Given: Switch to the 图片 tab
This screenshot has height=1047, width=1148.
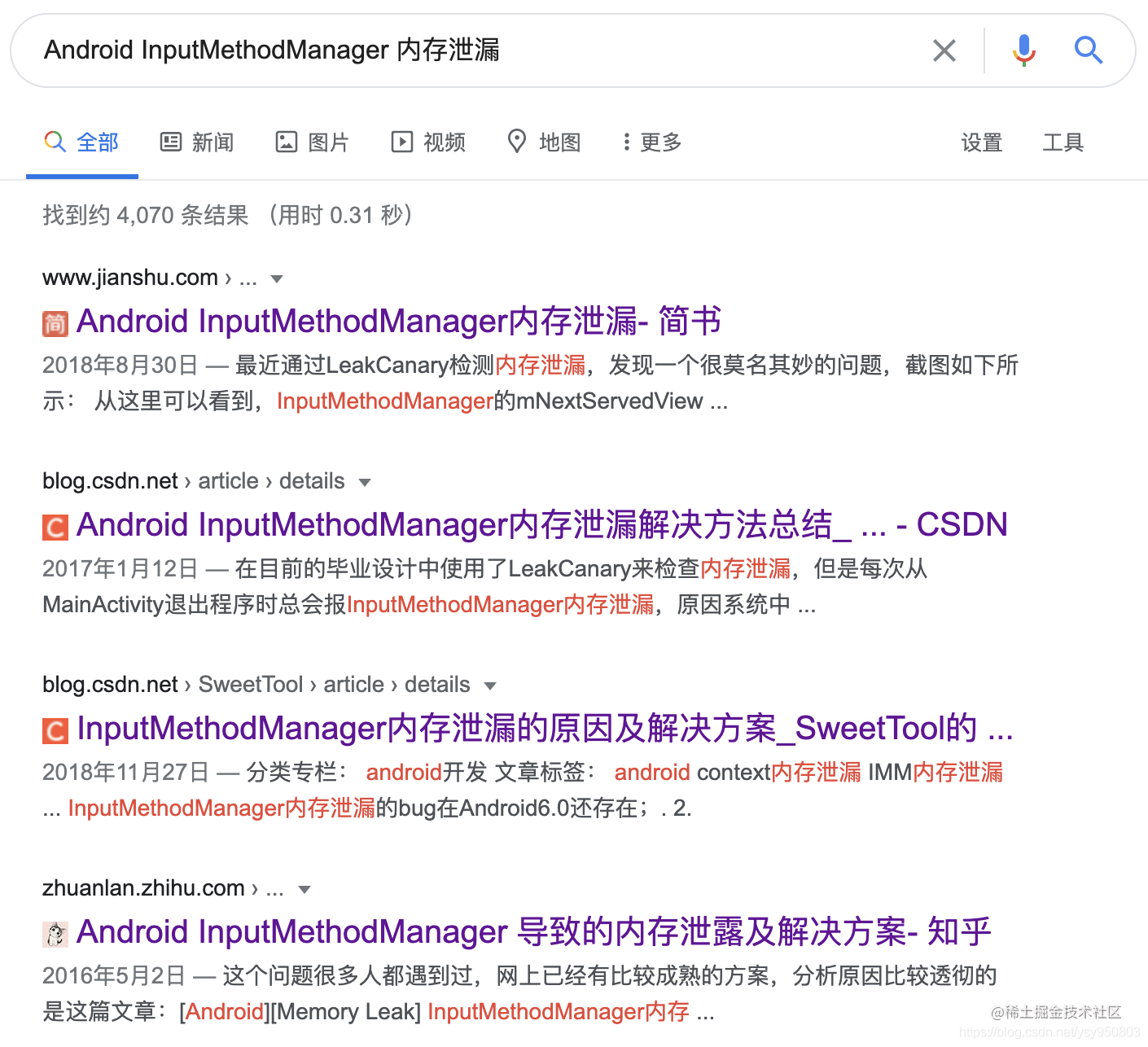Looking at the screenshot, I should click(x=312, y=142).
